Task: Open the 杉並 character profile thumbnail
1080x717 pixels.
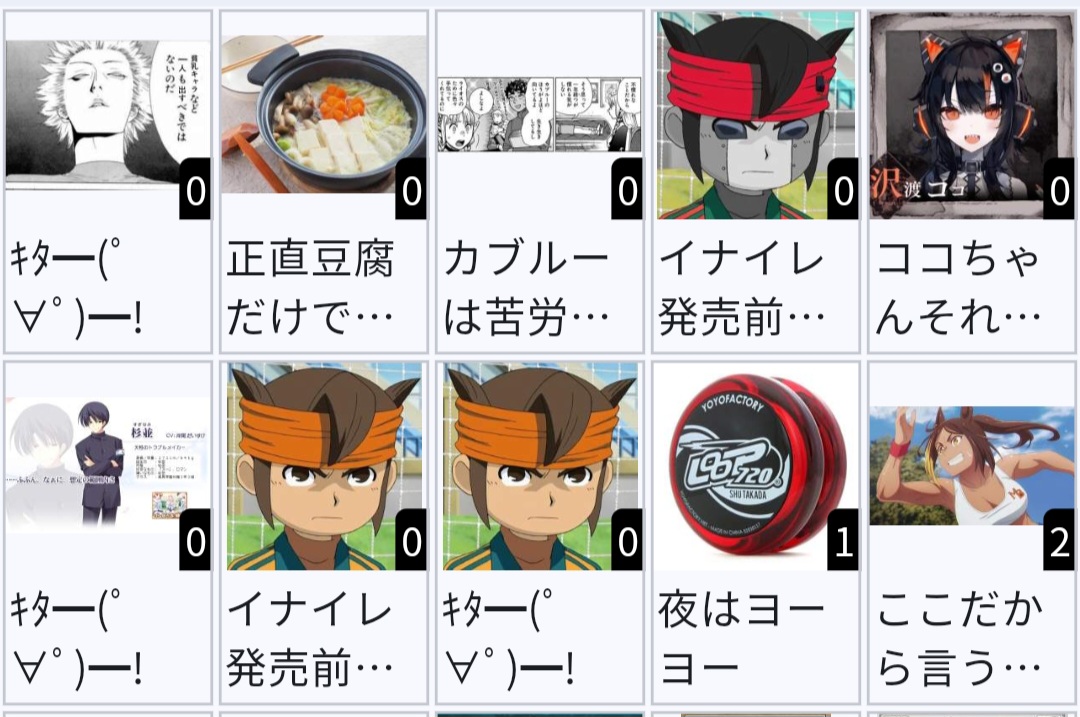Action: point(107,466)
